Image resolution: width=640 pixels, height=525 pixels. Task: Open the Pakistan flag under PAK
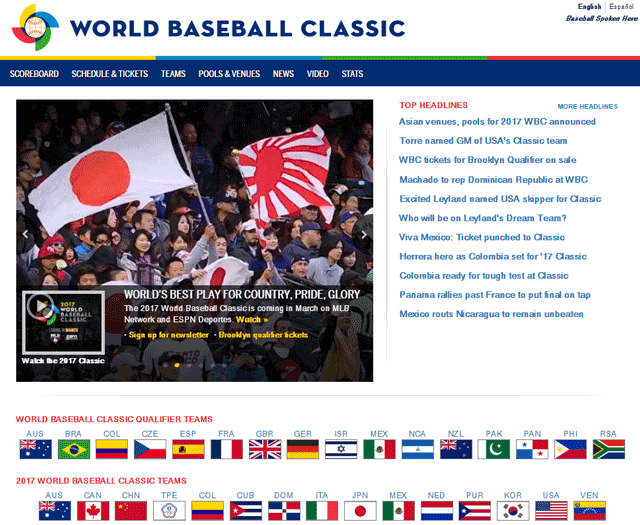coord(494,449)
